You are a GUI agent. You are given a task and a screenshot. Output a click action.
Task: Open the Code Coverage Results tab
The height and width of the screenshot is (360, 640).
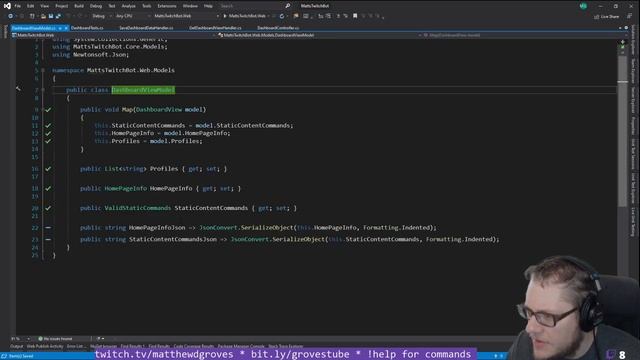click(193, 347)
